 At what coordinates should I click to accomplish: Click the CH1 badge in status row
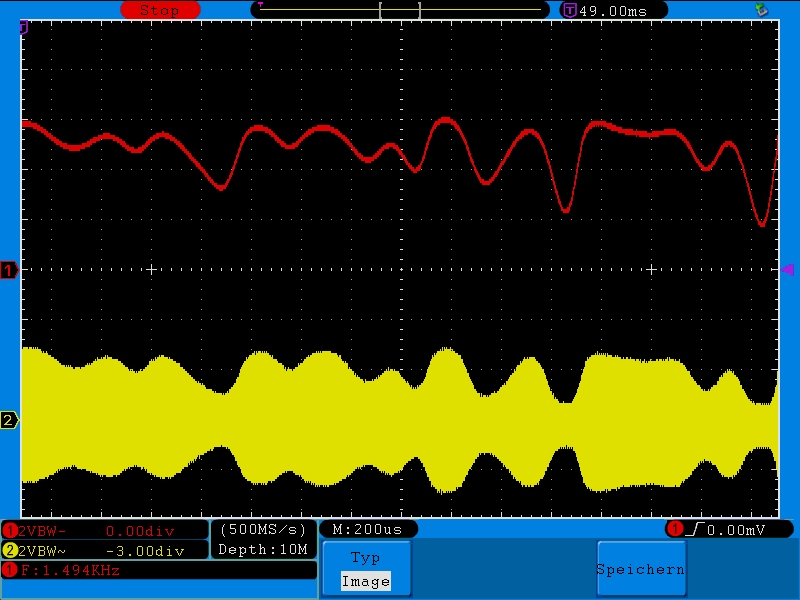click(x=10, y=531)
